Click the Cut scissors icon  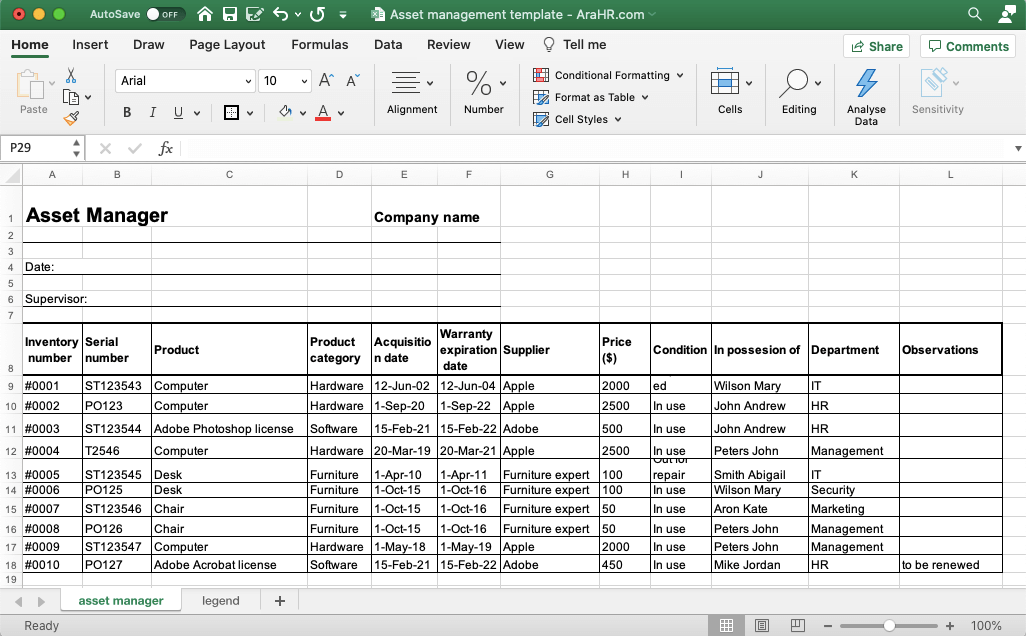[x=71, y=76]
